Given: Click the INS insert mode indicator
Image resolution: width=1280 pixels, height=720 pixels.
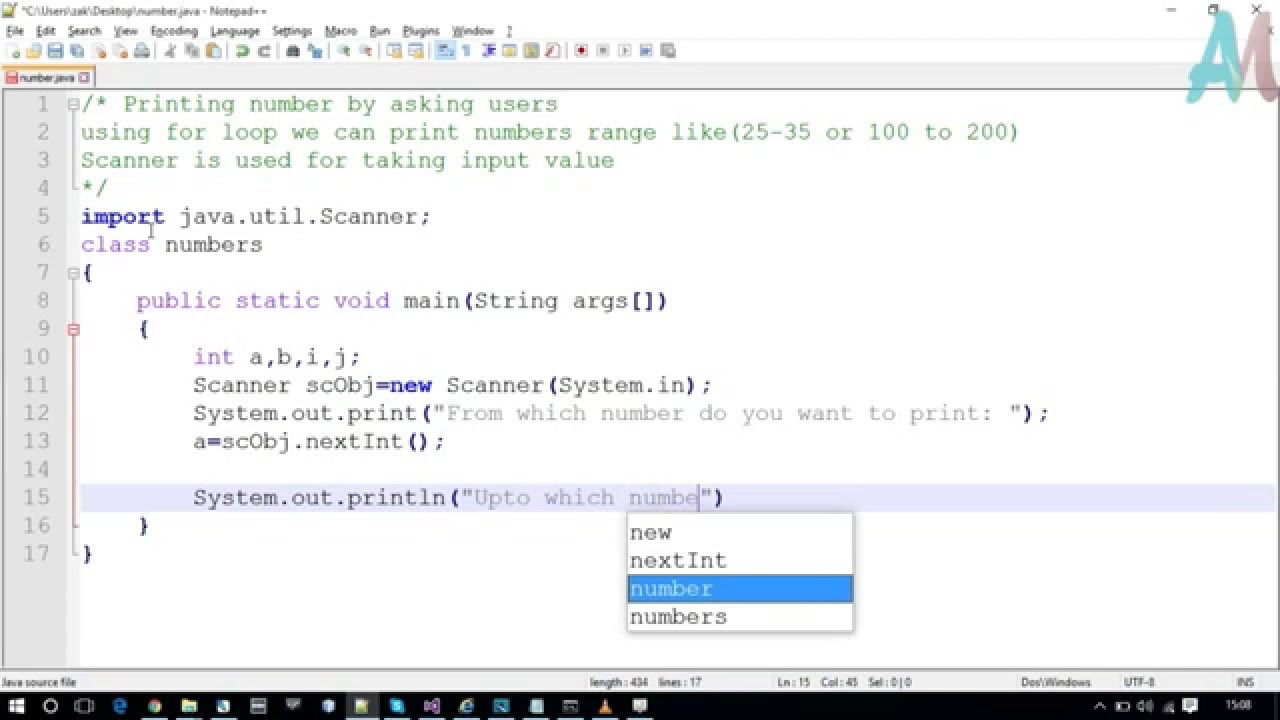Looking at the screenshot, I should point(1245,682).
